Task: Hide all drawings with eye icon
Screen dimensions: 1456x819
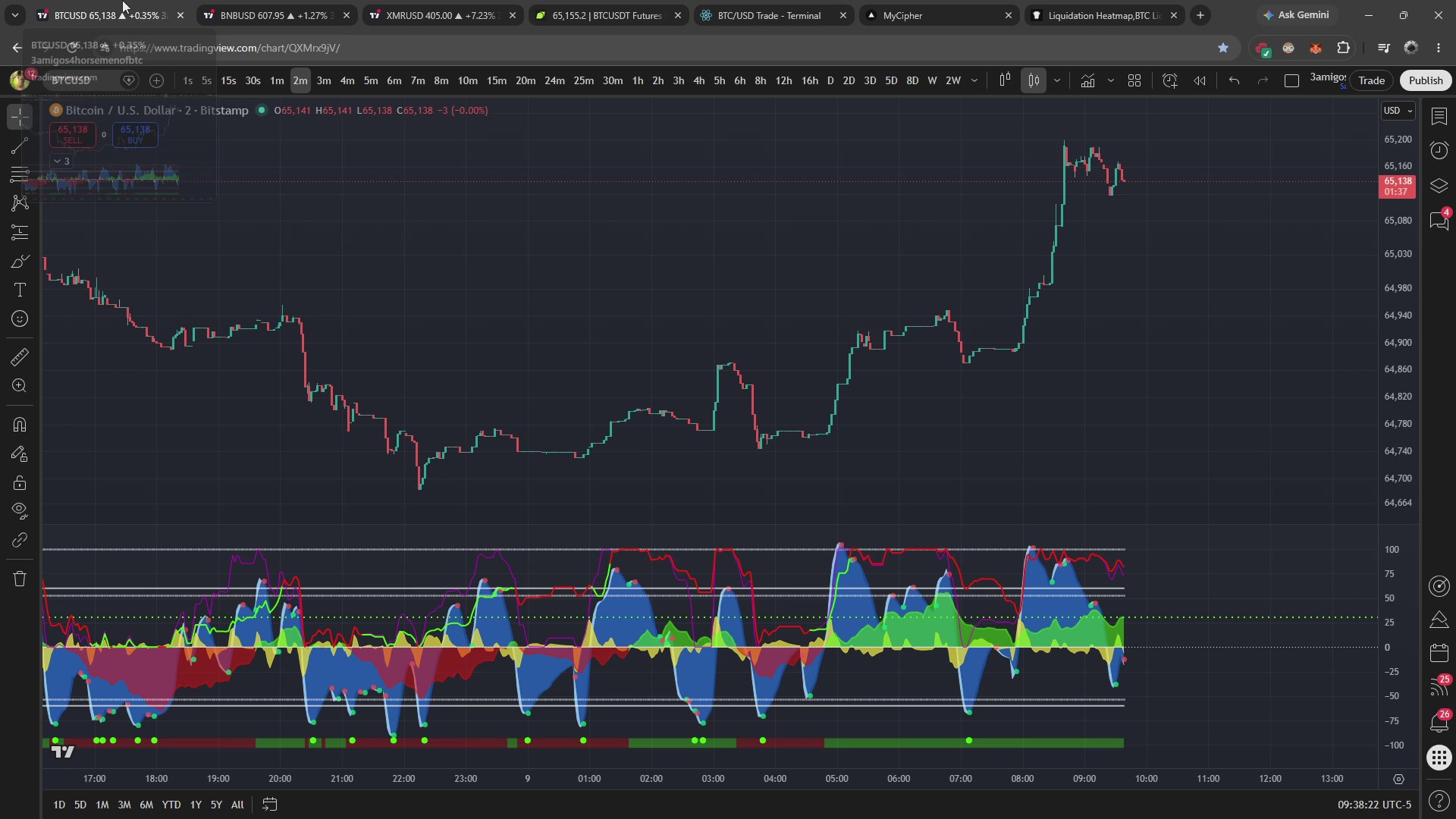Action: click(20, 511)
